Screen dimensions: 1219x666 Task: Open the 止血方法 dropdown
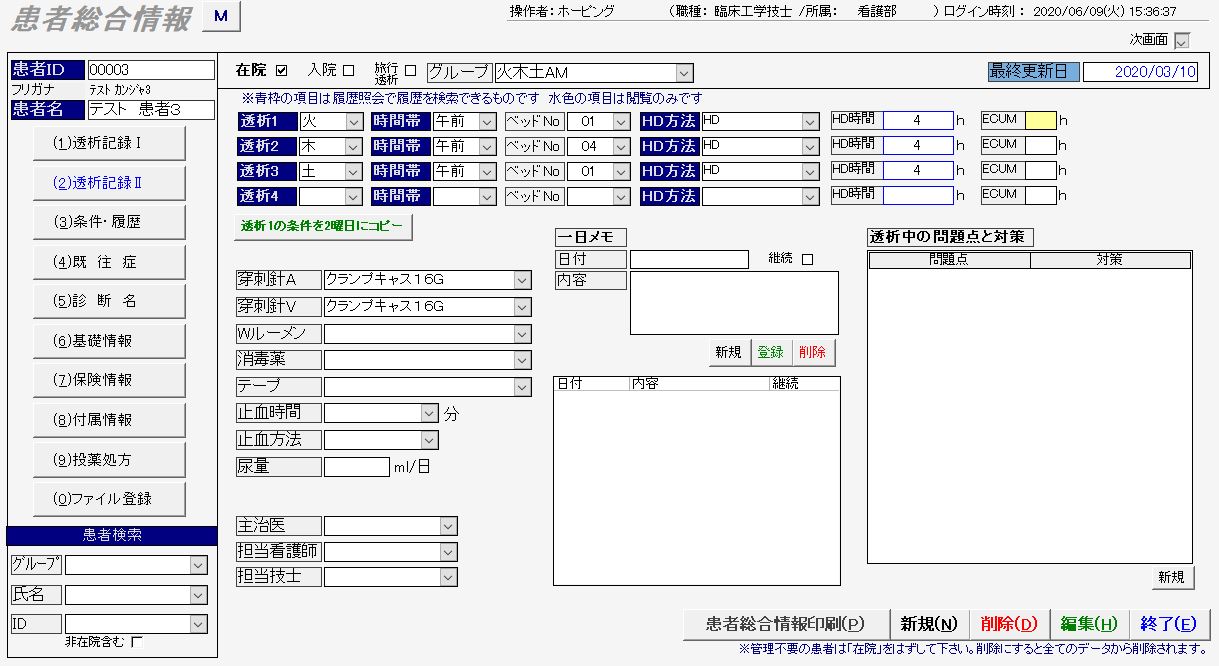(429, 439)
